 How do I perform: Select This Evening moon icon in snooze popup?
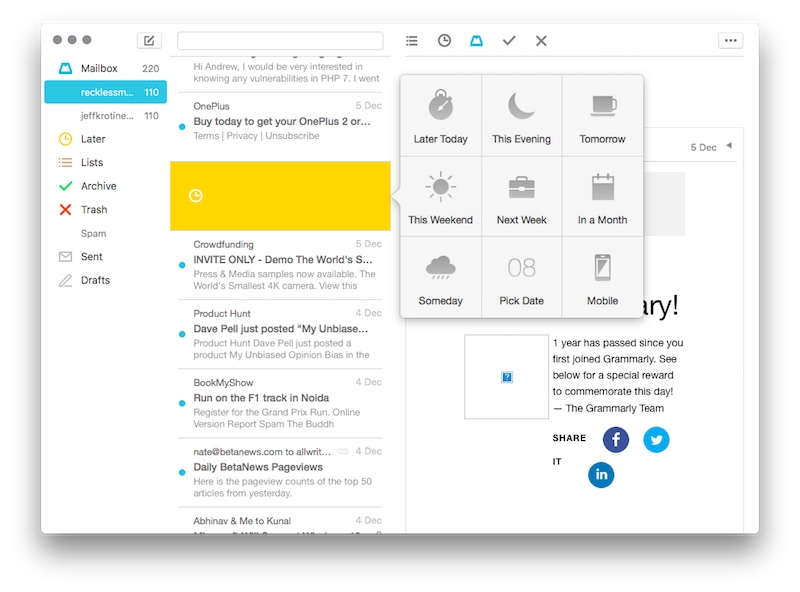click(521, 114)
